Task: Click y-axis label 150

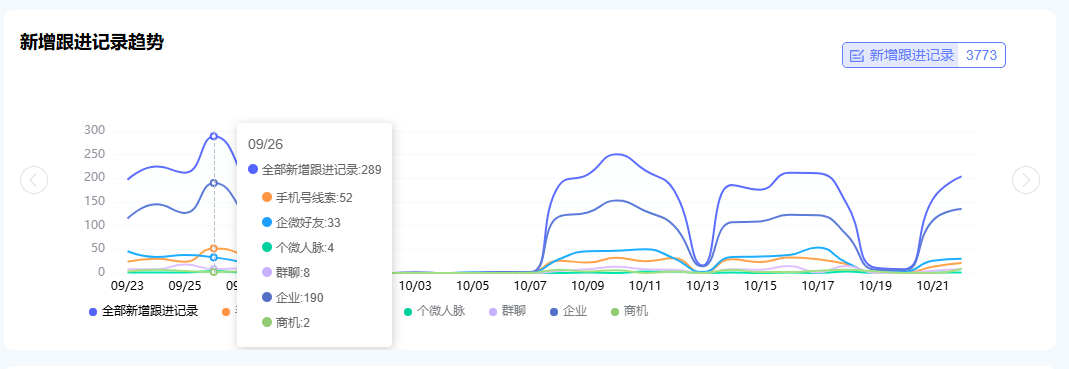Action: point(94,201)
